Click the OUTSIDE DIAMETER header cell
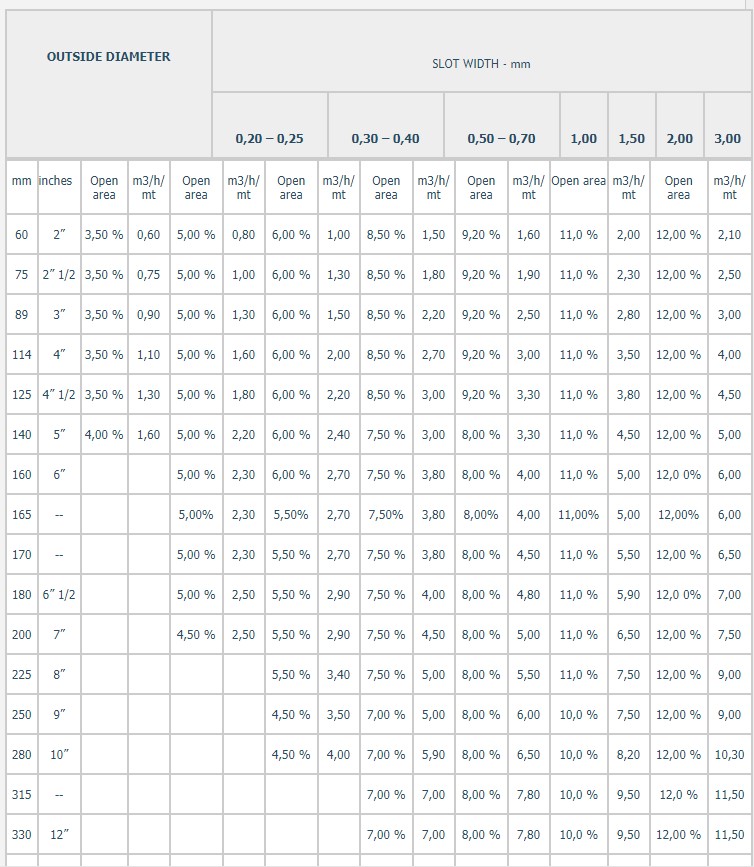Screen dimensions: 754x867 (x=109, y=83)
